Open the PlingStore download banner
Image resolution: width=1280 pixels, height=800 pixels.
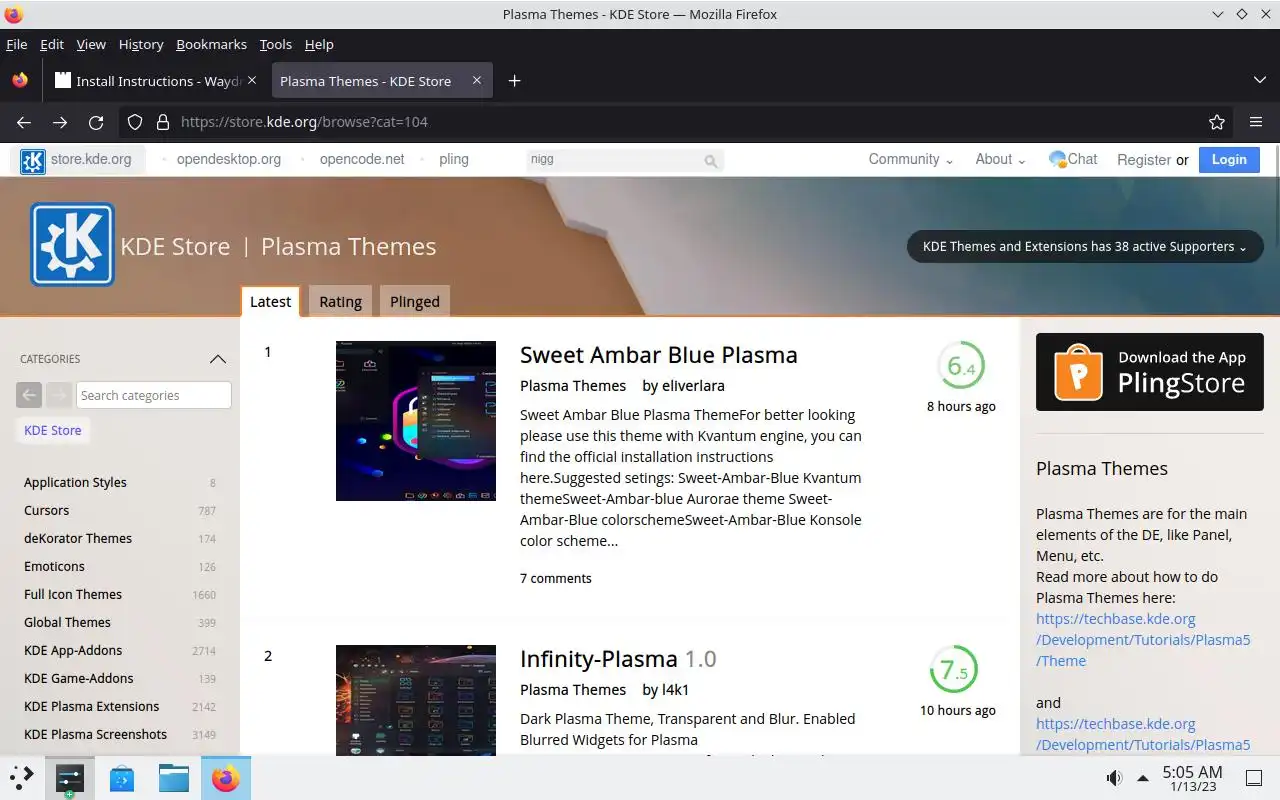1150,372
